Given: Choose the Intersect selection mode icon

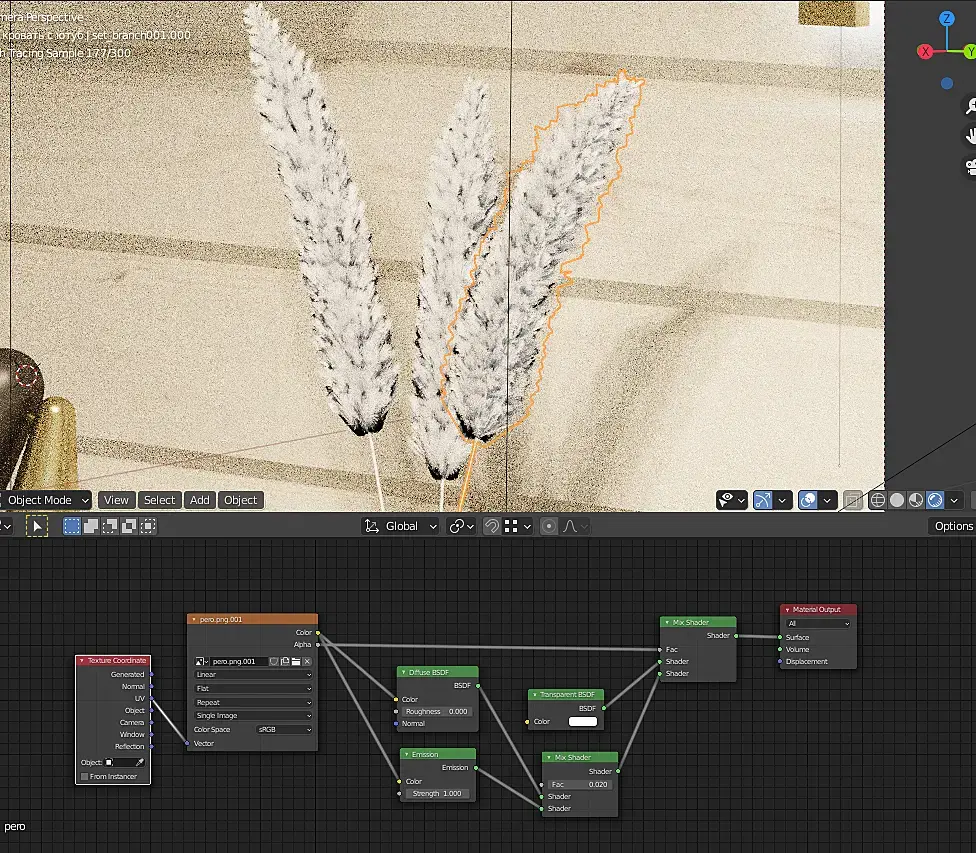Looking at the screenshot, I should [x=148, y=527].
